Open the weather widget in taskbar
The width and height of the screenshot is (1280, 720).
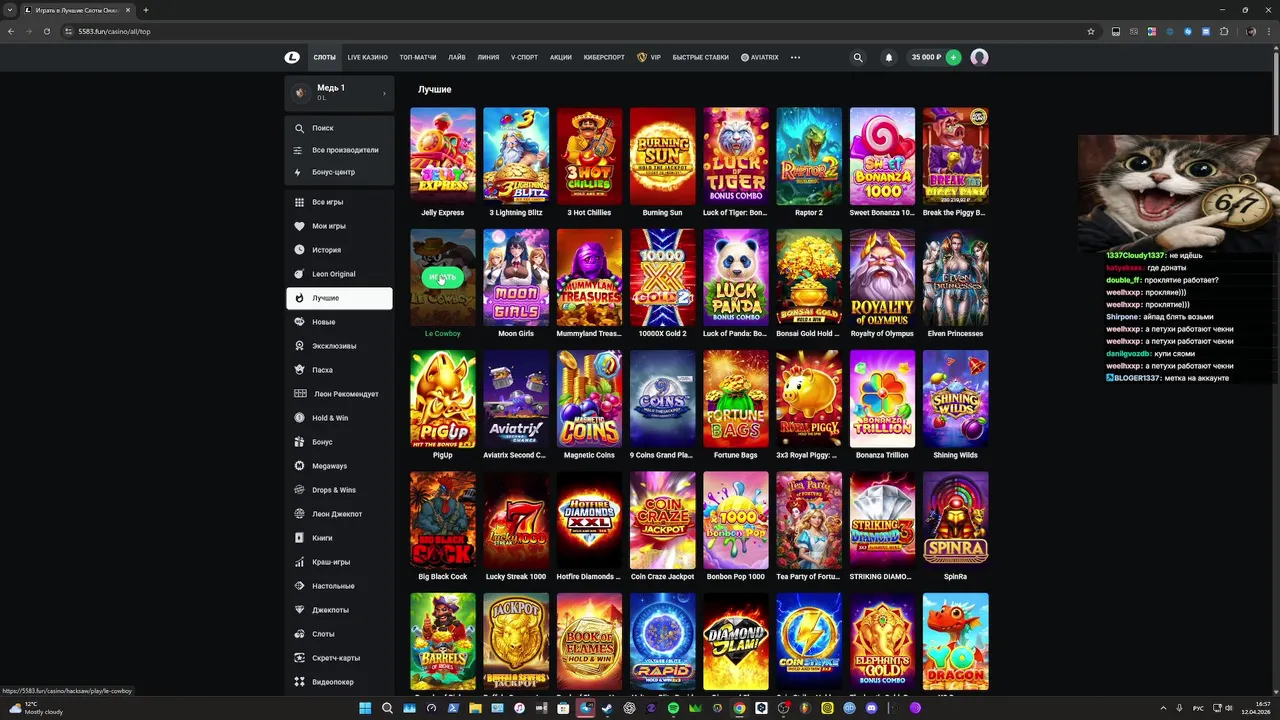point(36,708)
